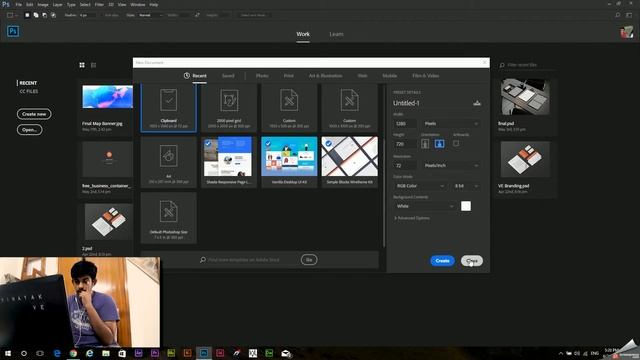The width and height of the screenshot is (640, 360).
Task: Open the 8 bit depth dropdown
Action: 466,186
